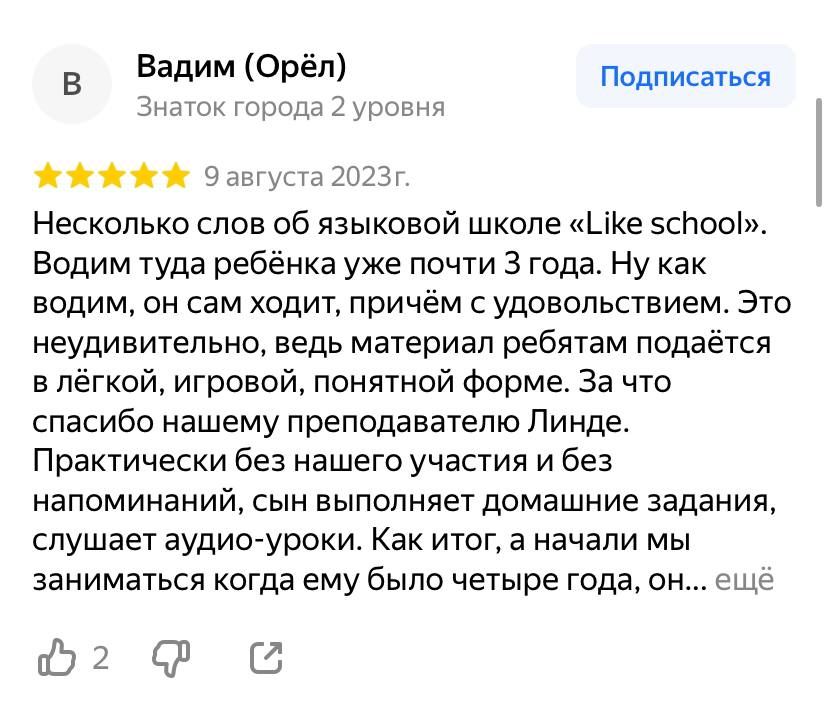This screenshot has height=707, width=828.
Task: Share the review via arrow icon
Action: [266, 657]
